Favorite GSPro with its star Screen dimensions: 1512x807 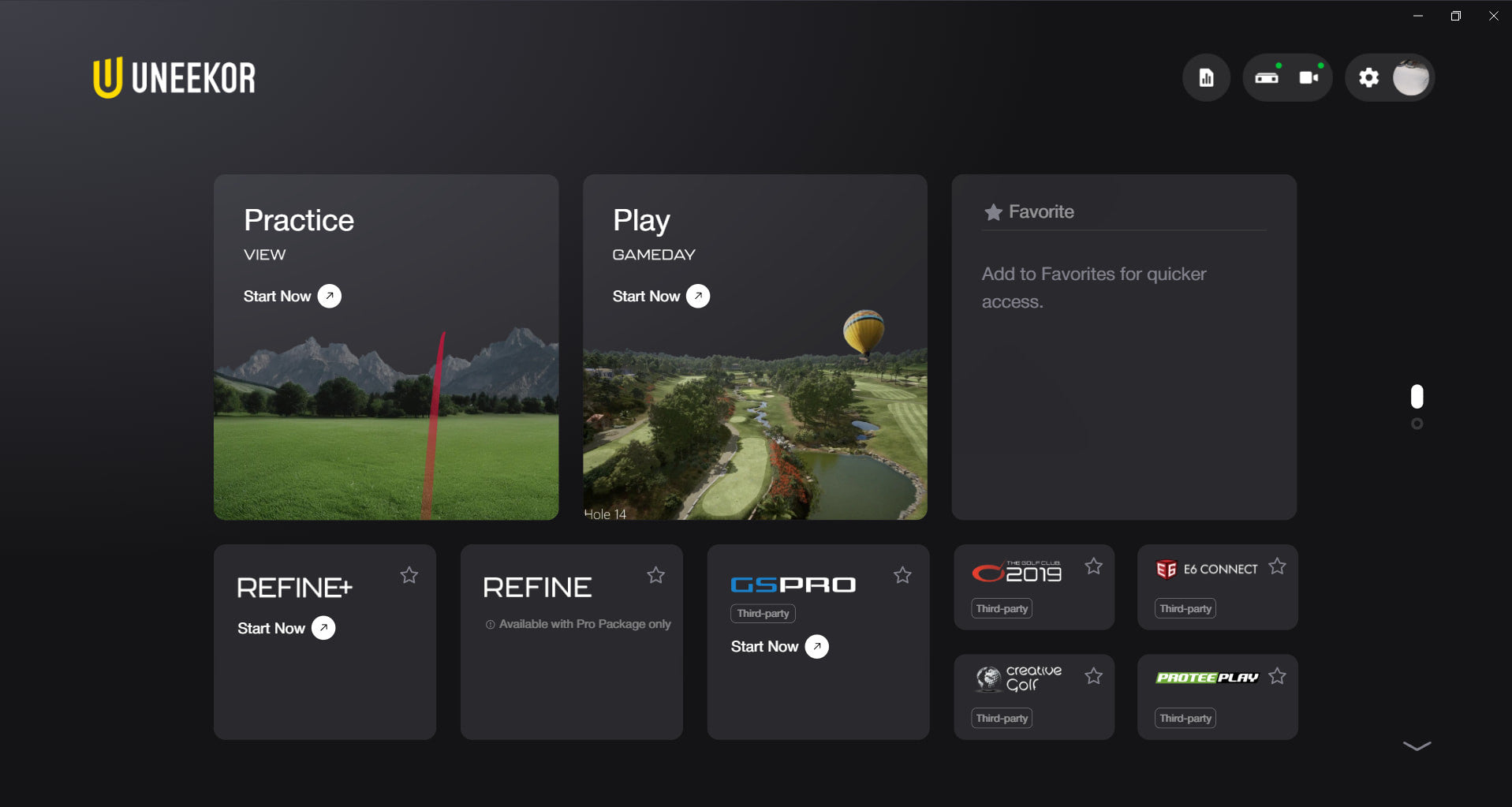click(x=902, y=575)
